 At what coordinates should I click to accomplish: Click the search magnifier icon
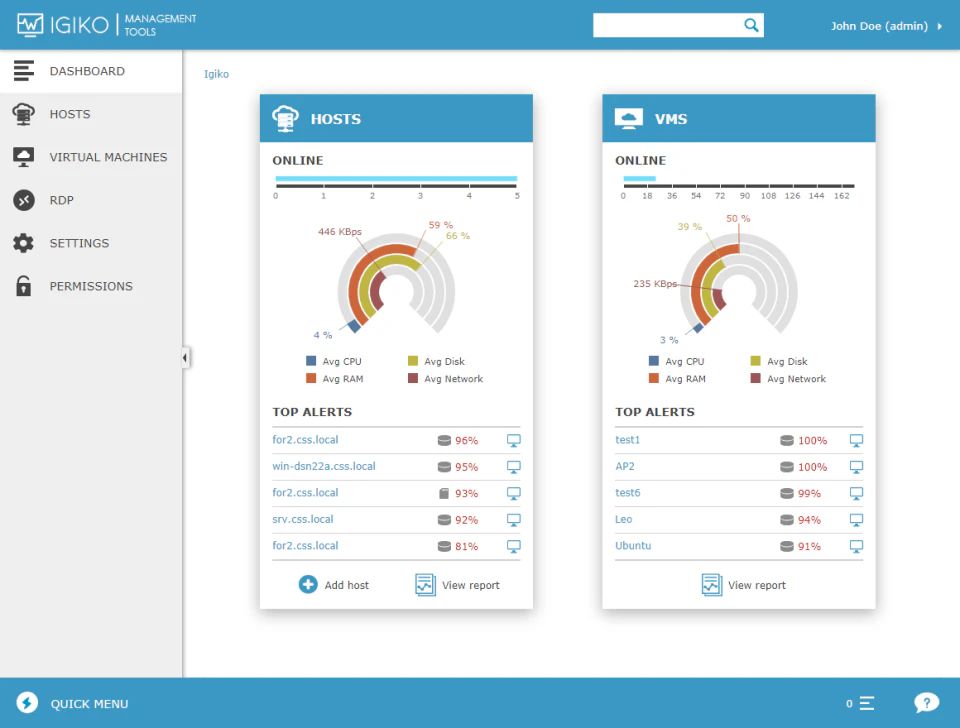pyautogui.click(x=751, y=24)
